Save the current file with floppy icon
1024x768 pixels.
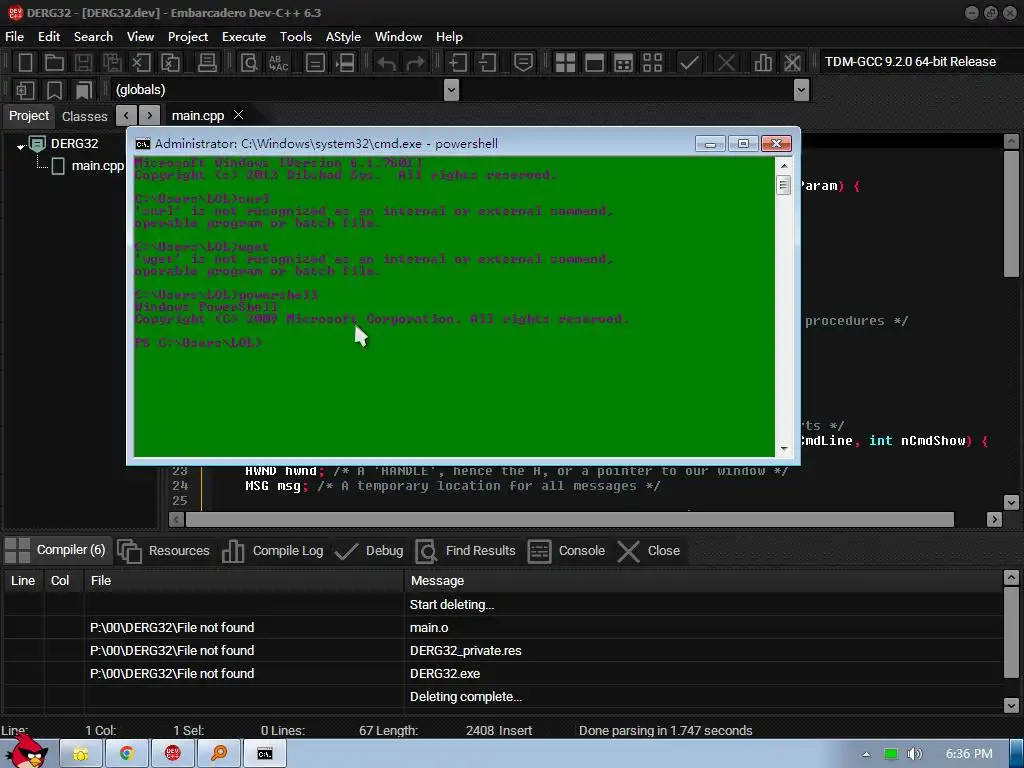(83, 63)
